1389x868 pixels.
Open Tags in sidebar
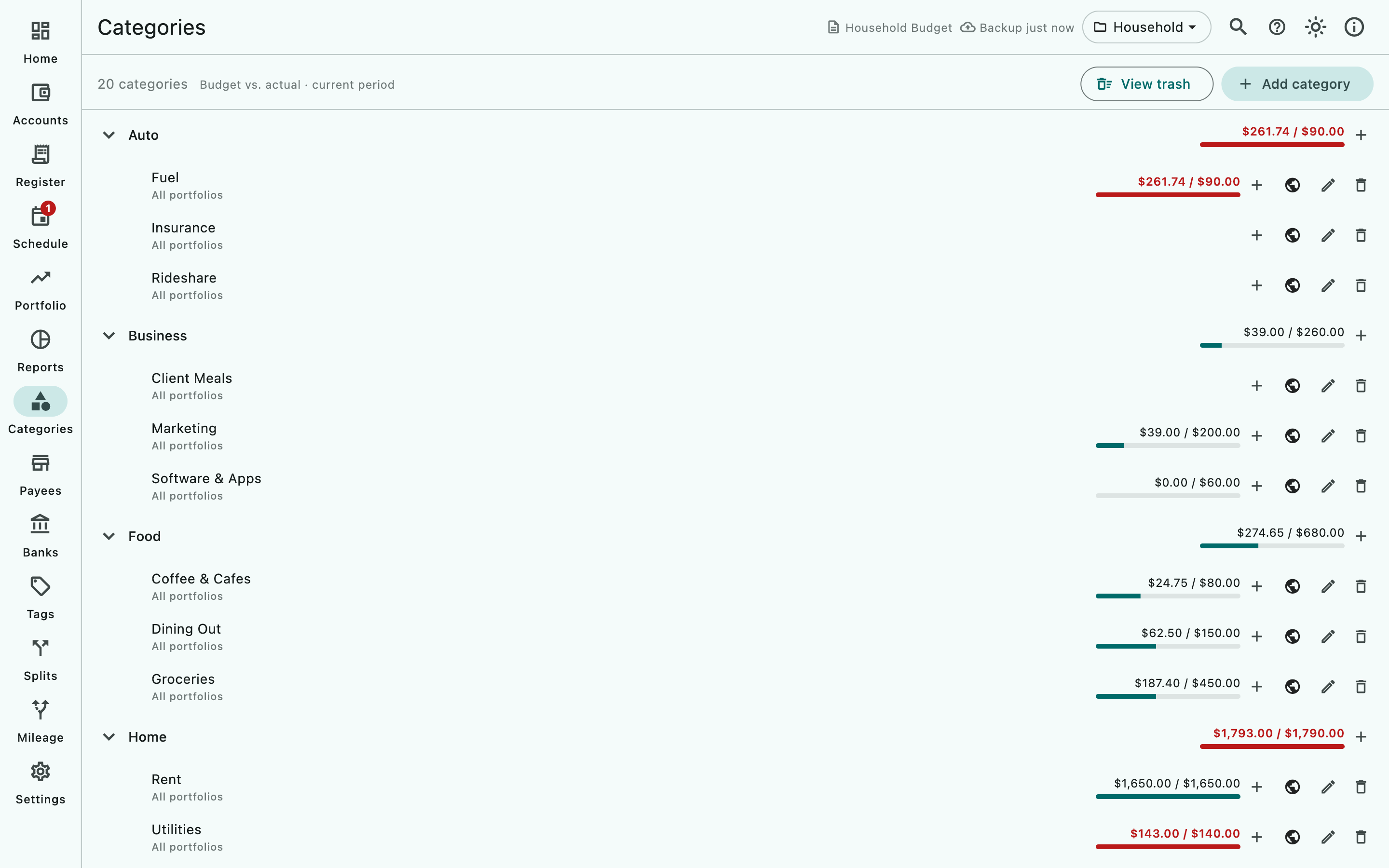pyautogui.click(x=40, y=598)
